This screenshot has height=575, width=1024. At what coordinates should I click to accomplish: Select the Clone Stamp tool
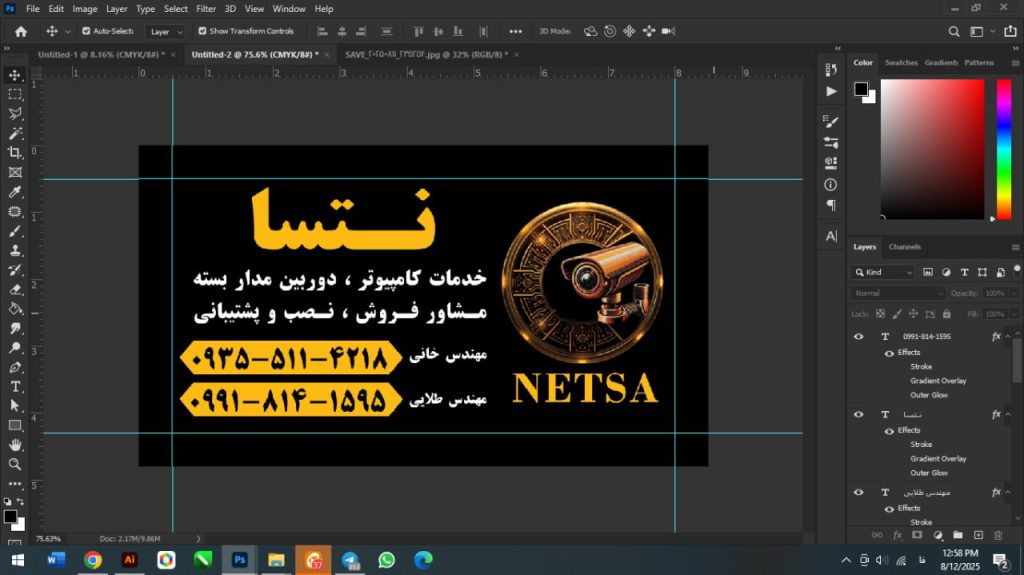(14, 250)
